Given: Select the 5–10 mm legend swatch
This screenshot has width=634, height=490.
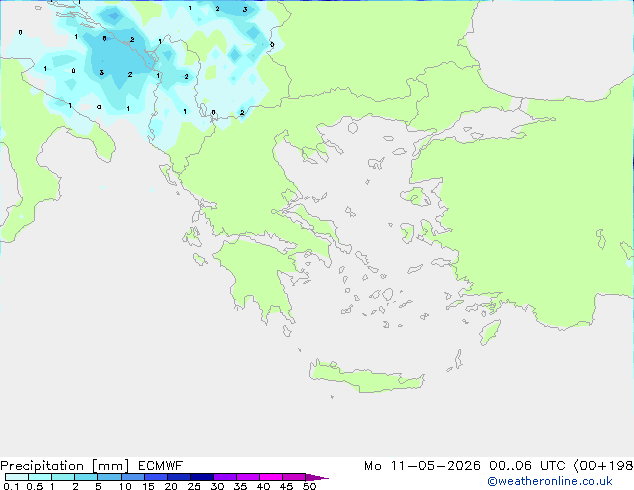Looking at the screenshot, I should click(x=109, y=477).
